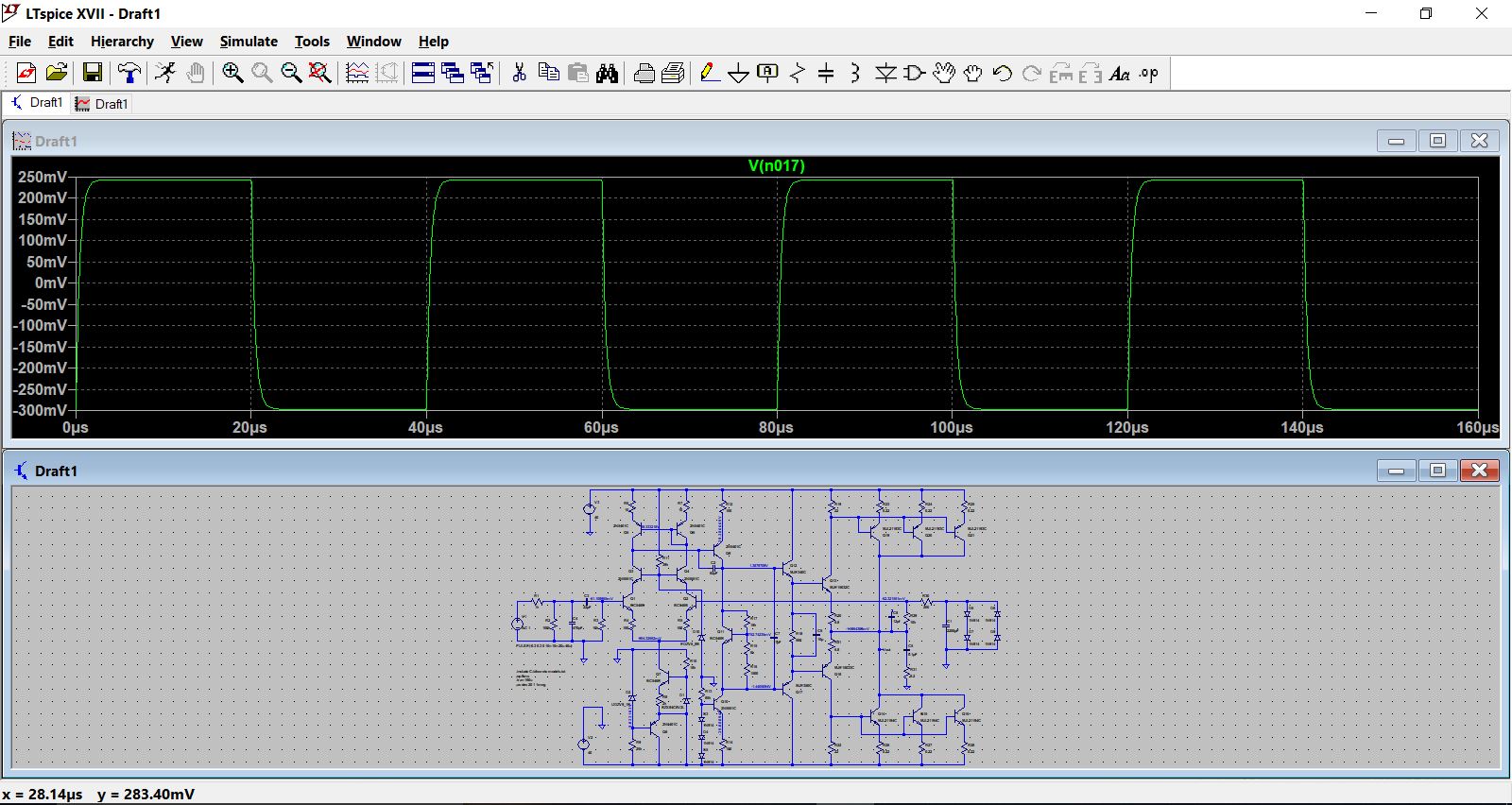Click the cursor coordinates in the status bar
This screenshot has height=805, width=1512.
[x=98, y=795]
